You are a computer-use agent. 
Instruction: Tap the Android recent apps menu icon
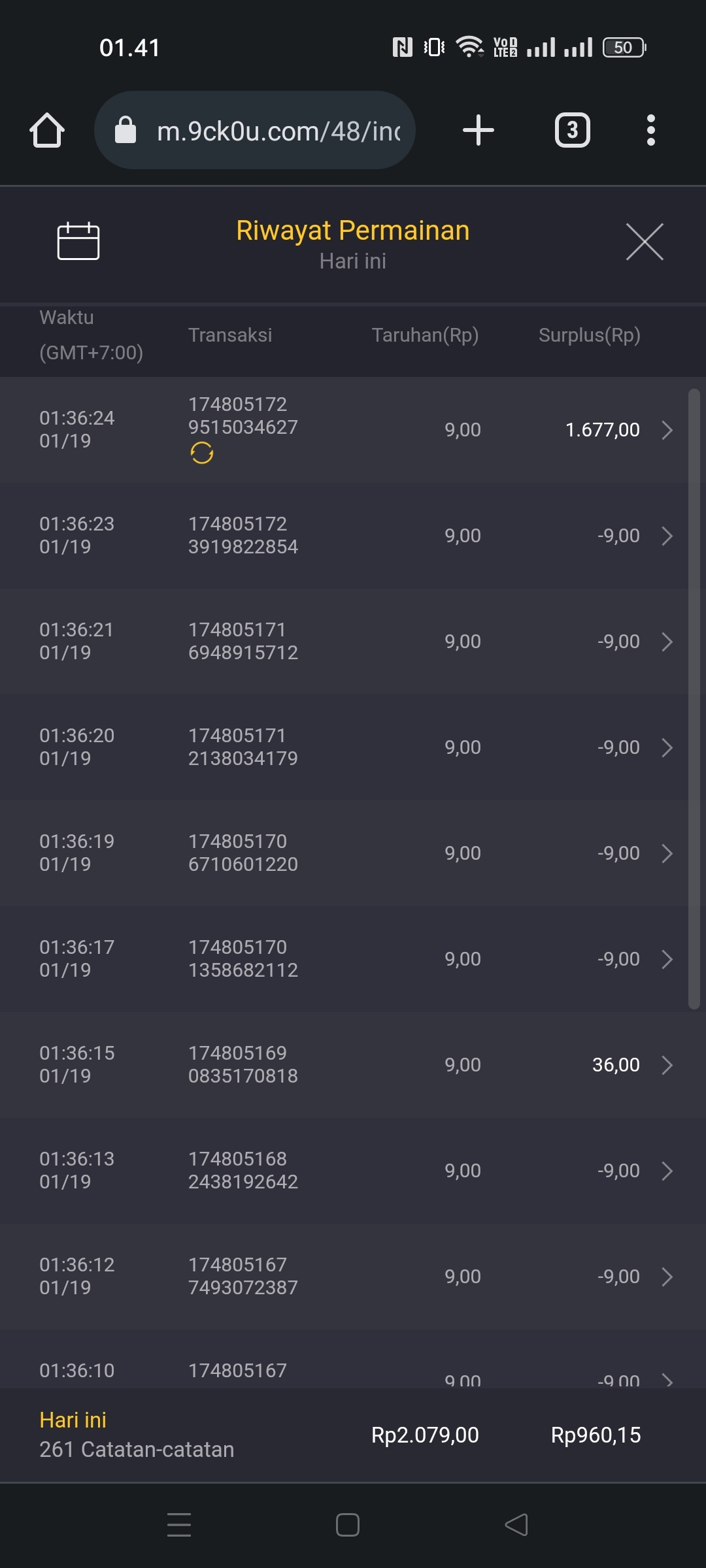pyautogui.click(x=179, y=1524)
